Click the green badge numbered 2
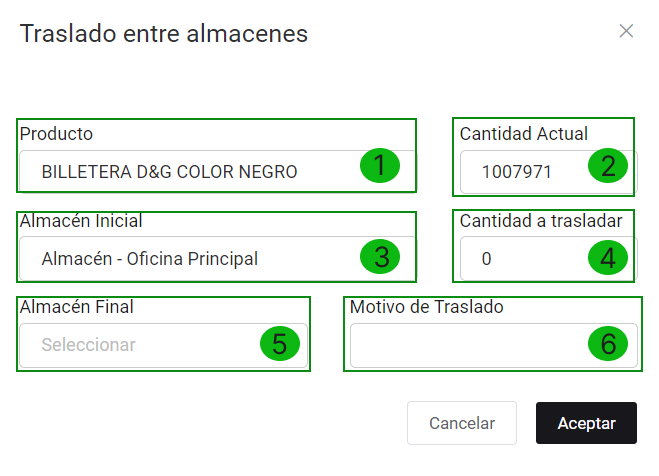 tap(608, 166)
